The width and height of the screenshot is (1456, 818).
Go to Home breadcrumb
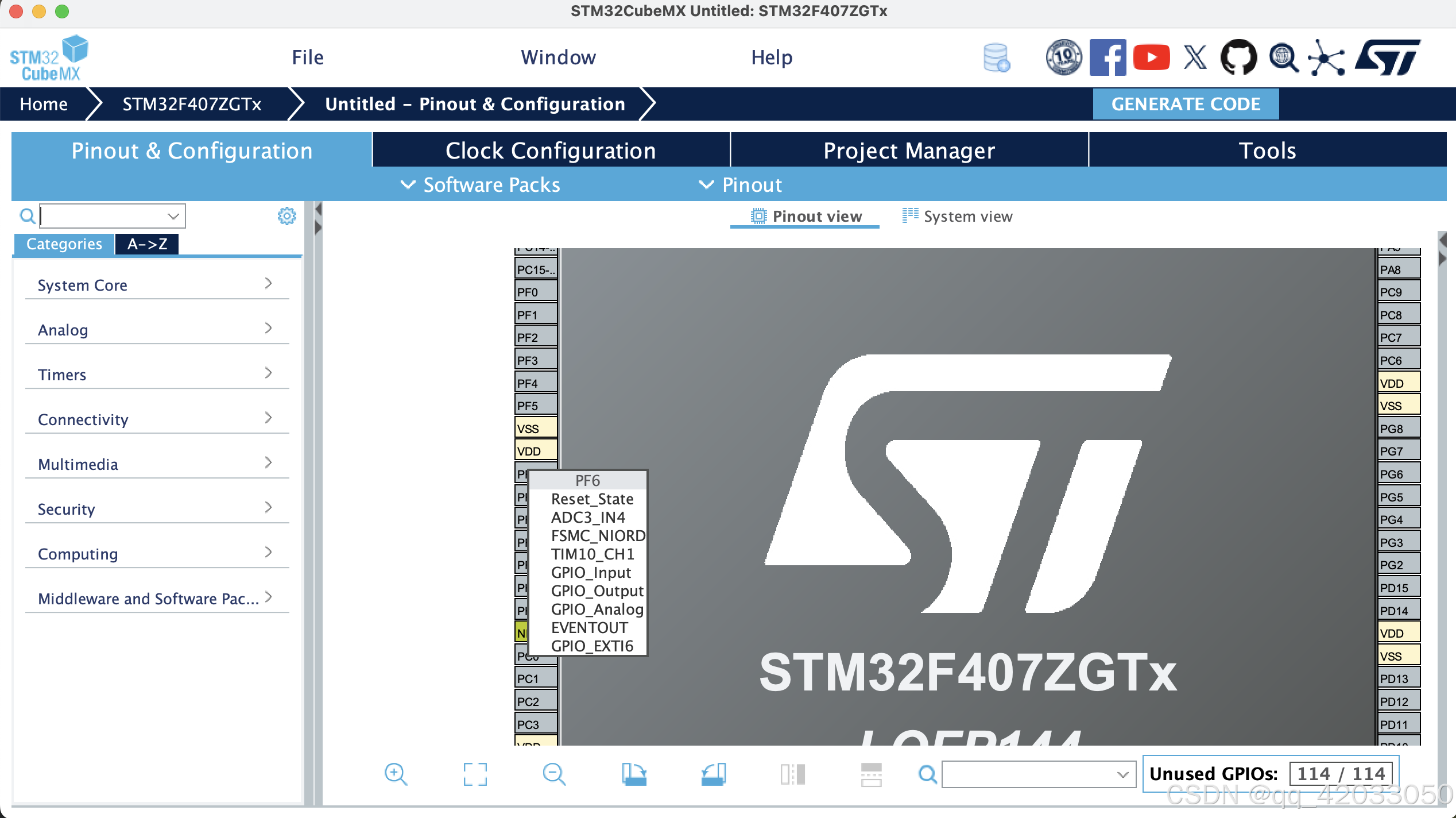click(44, 104)
